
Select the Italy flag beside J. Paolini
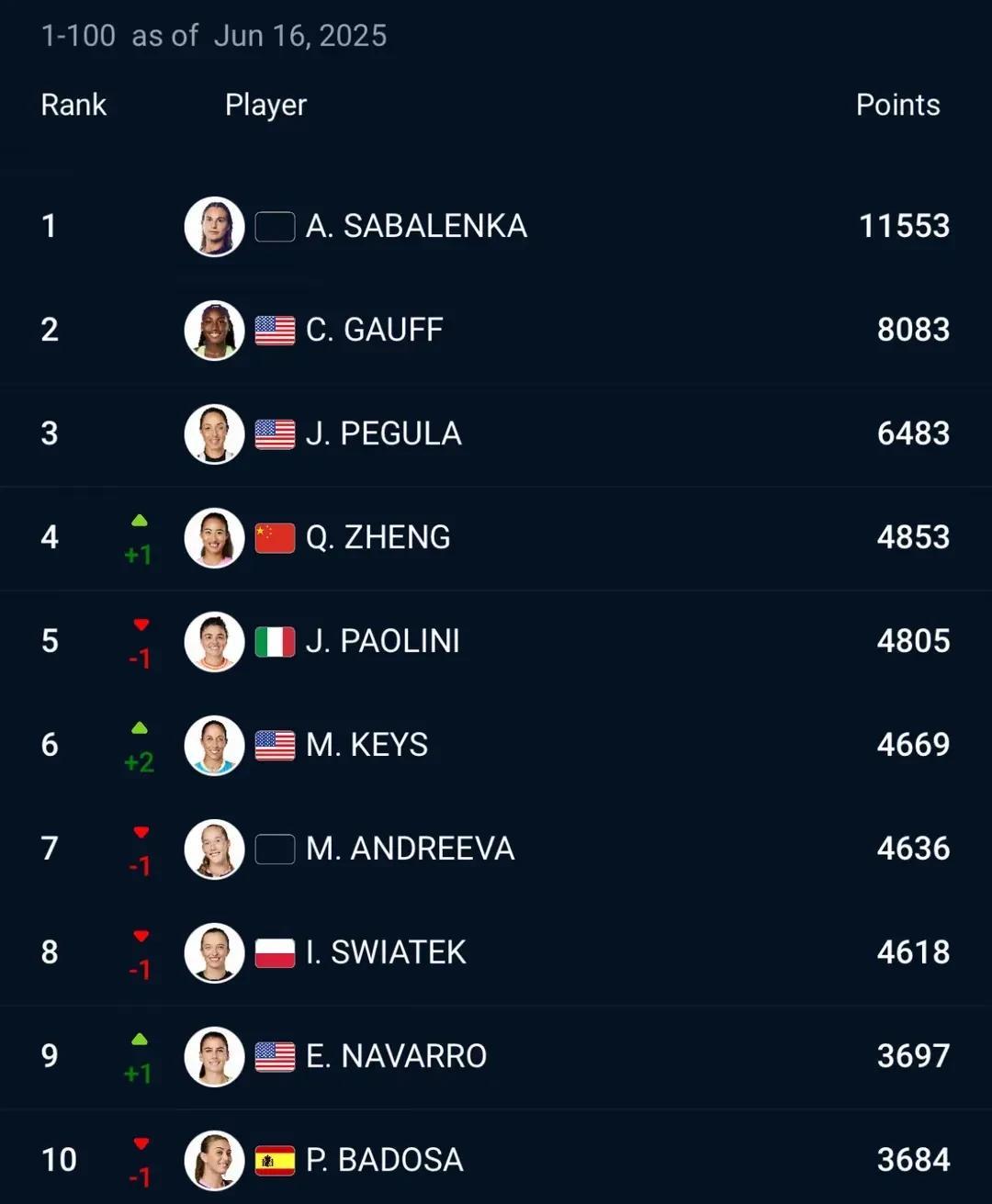[x=275, y=641]
